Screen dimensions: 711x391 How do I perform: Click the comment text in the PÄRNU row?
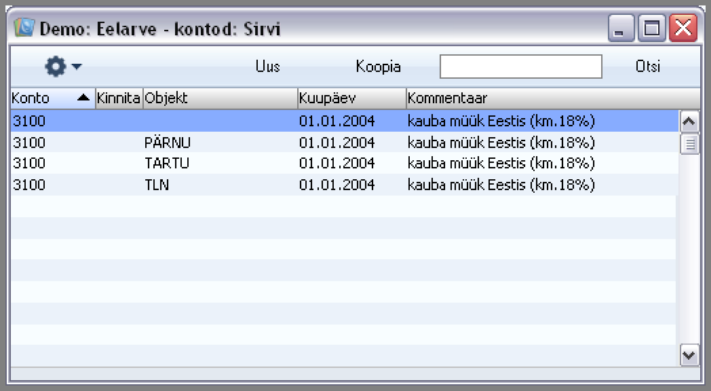[501, 142]
